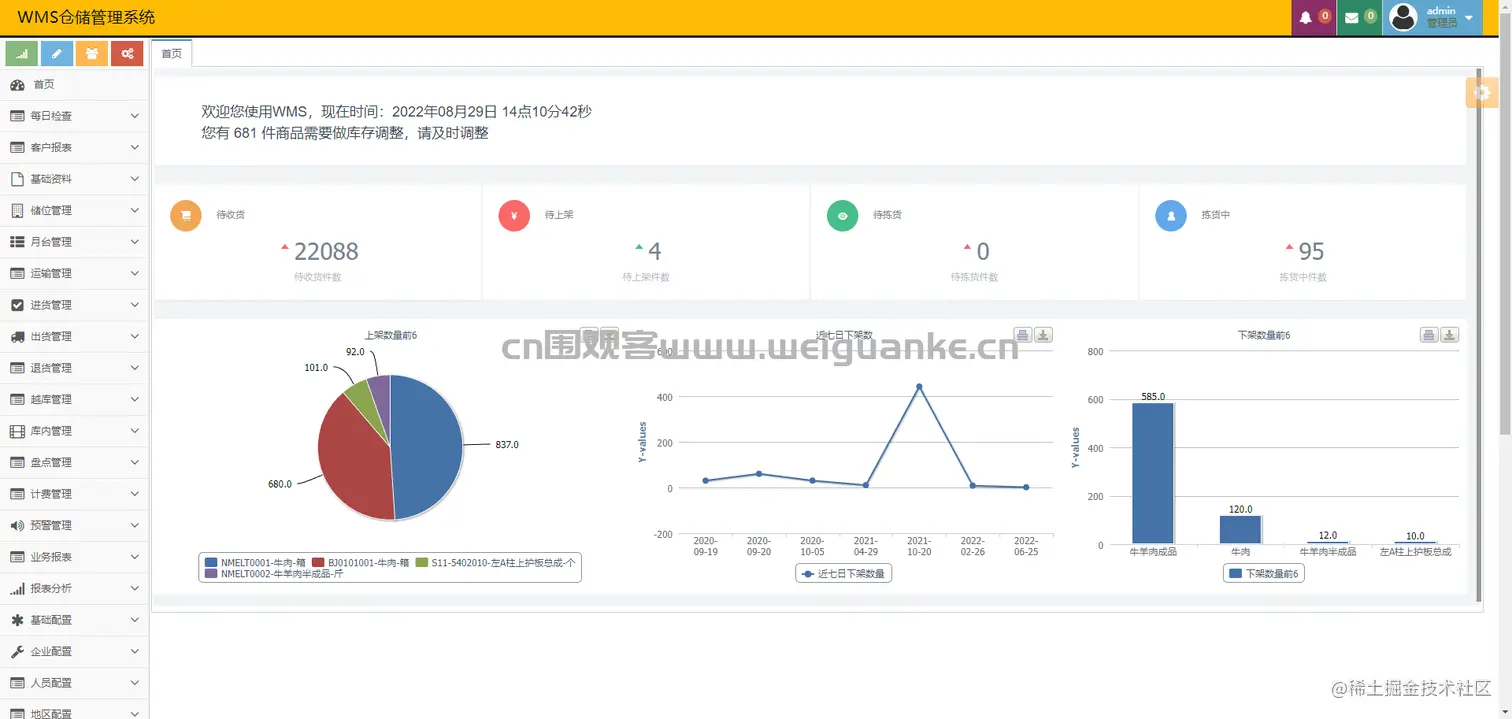Click the red gears icon button in sidebar
Image resolution: width=1512 pixels, height=719 pixels.
click(x=127, y=53)
